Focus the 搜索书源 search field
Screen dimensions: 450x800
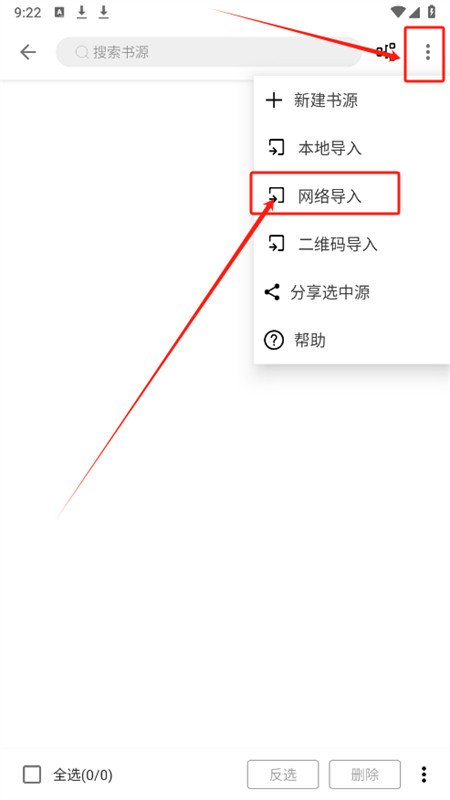pyautogui.click(x=209, y=52)
